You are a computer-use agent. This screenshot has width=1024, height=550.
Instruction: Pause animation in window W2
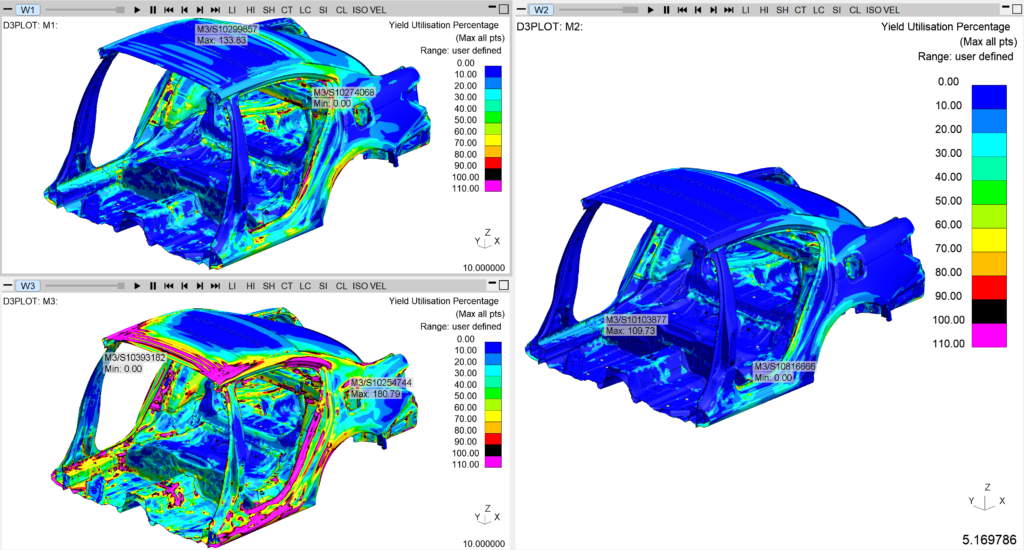click(x=666, y=10)
